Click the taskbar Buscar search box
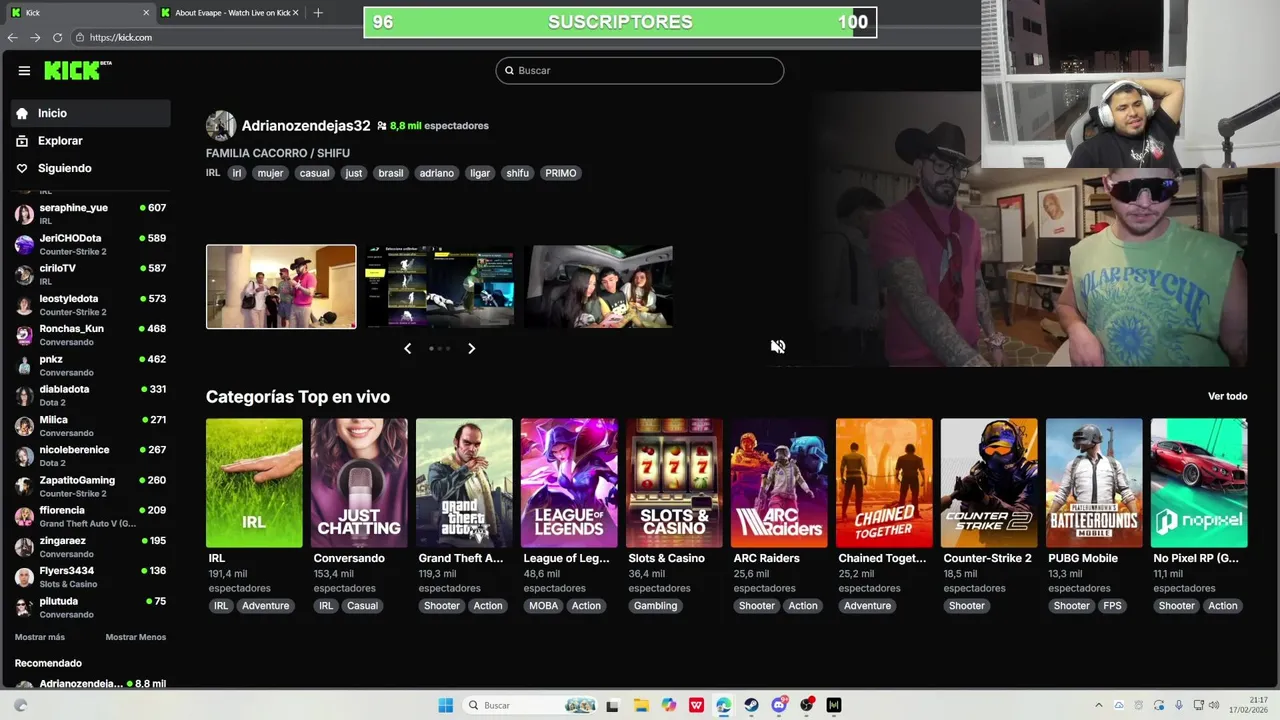1280x720 pixels. click(x=532, y=705)
